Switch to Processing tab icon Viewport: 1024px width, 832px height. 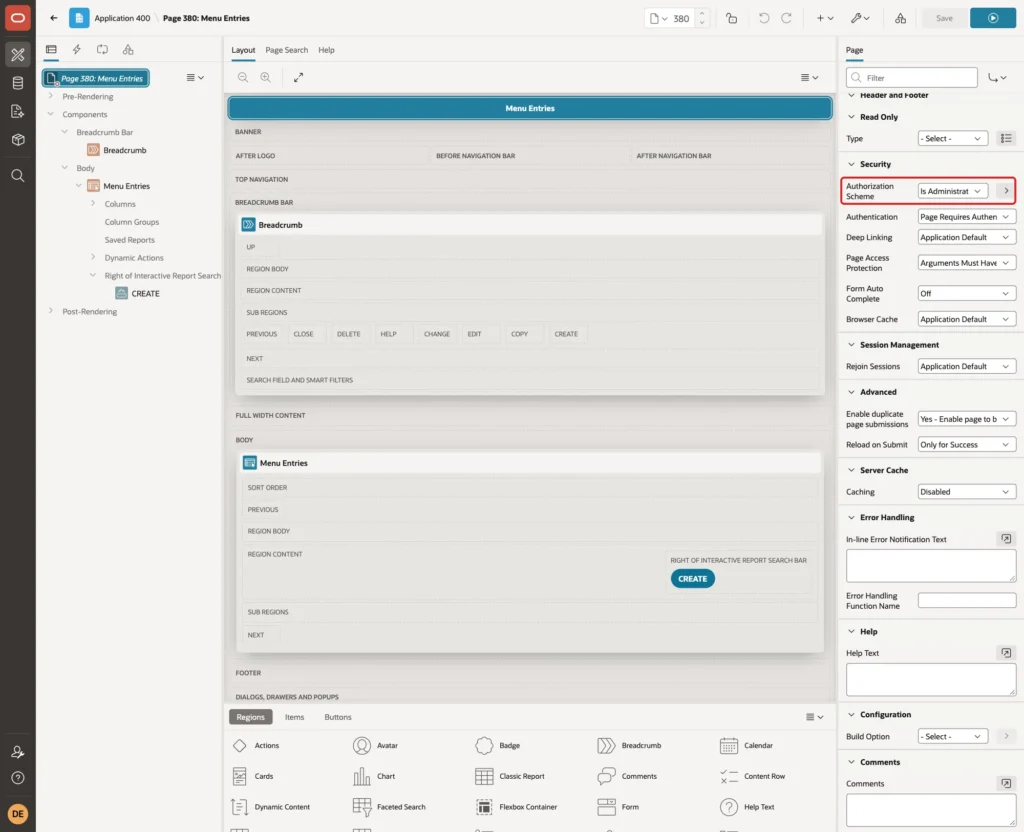(x=102, y=50)
